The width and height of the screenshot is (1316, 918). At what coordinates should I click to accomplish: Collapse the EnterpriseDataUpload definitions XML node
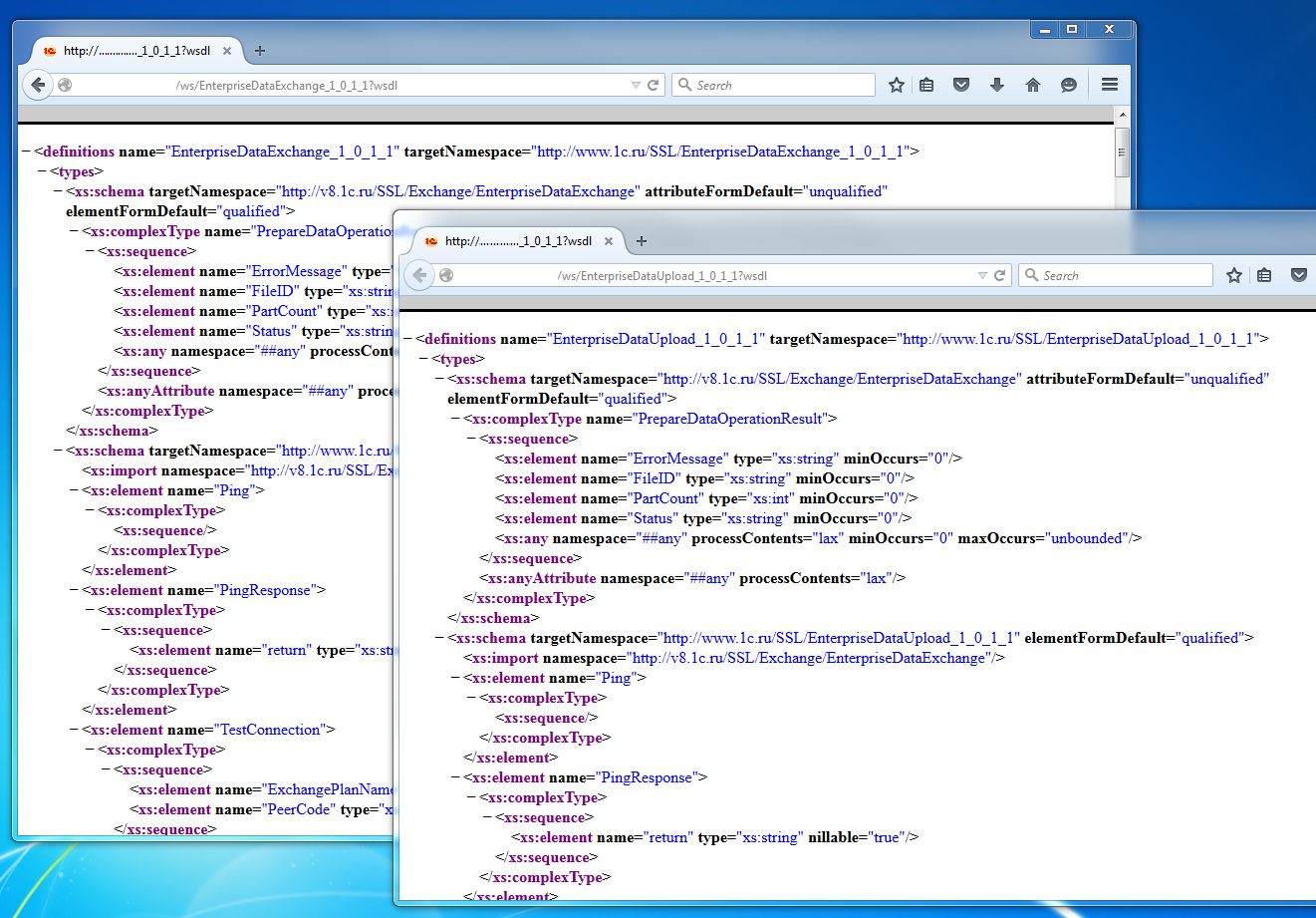coord(407,339)
